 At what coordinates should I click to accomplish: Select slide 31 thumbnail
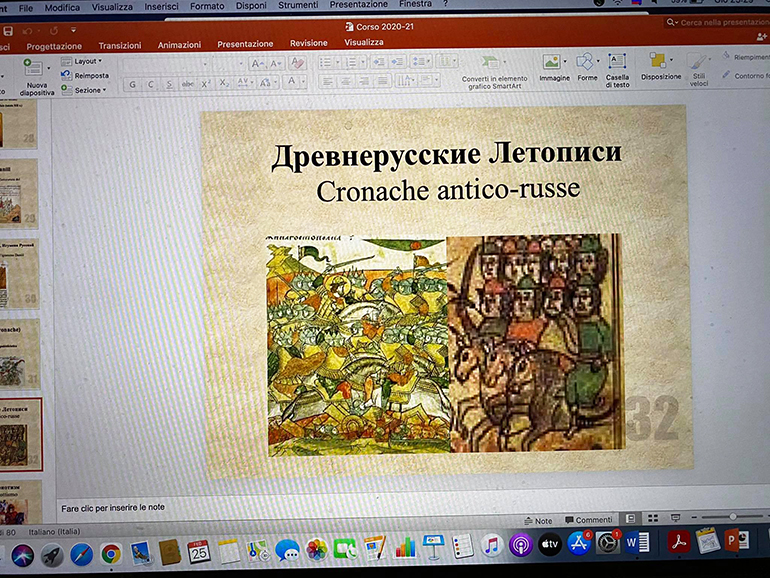20,354
